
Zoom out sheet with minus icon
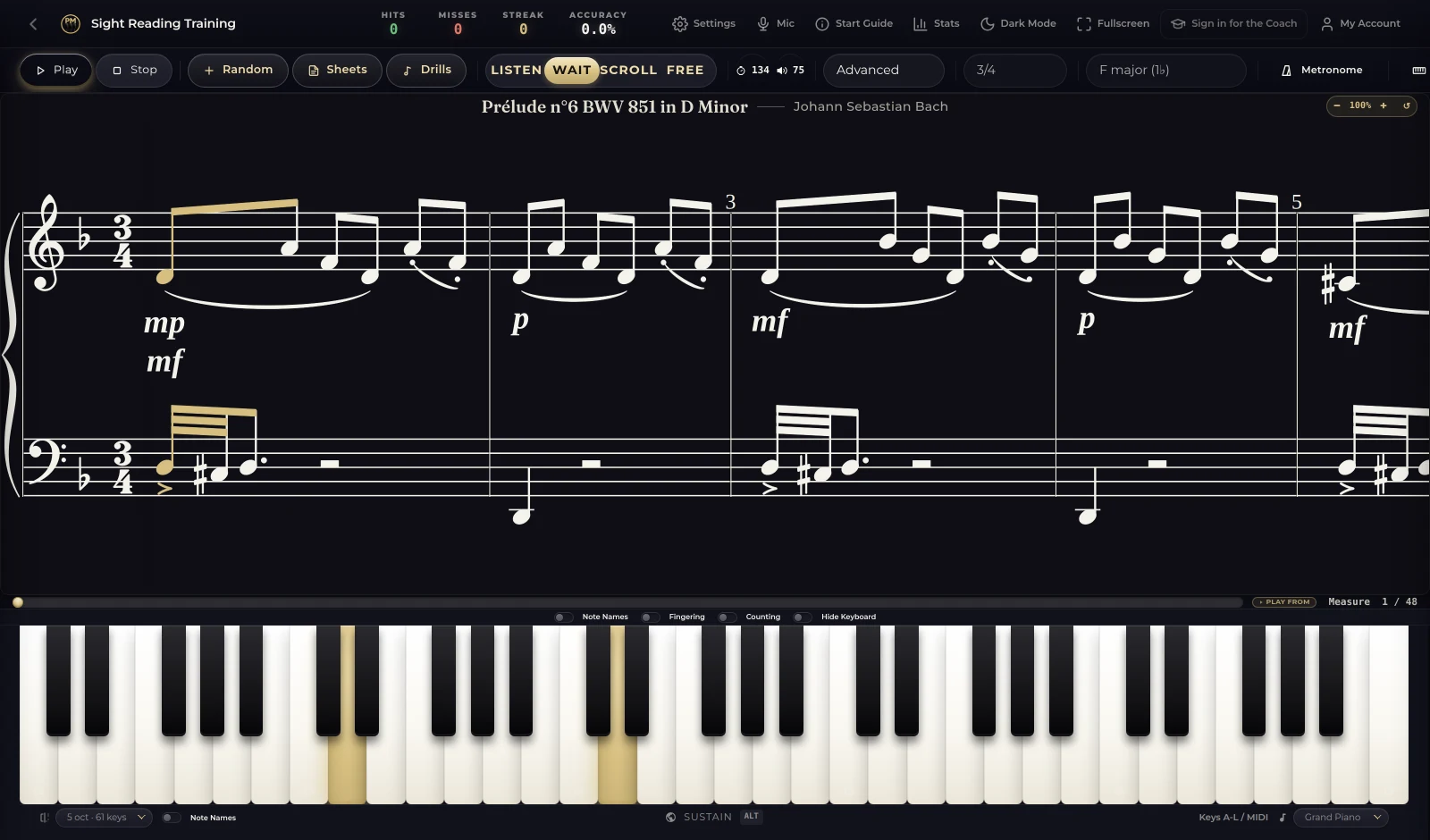[1337, 105]
